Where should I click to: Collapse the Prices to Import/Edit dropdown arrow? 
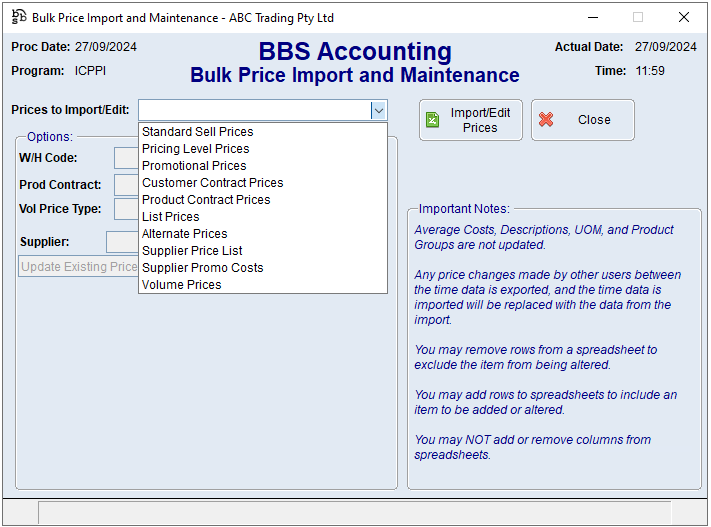(378, 111)
